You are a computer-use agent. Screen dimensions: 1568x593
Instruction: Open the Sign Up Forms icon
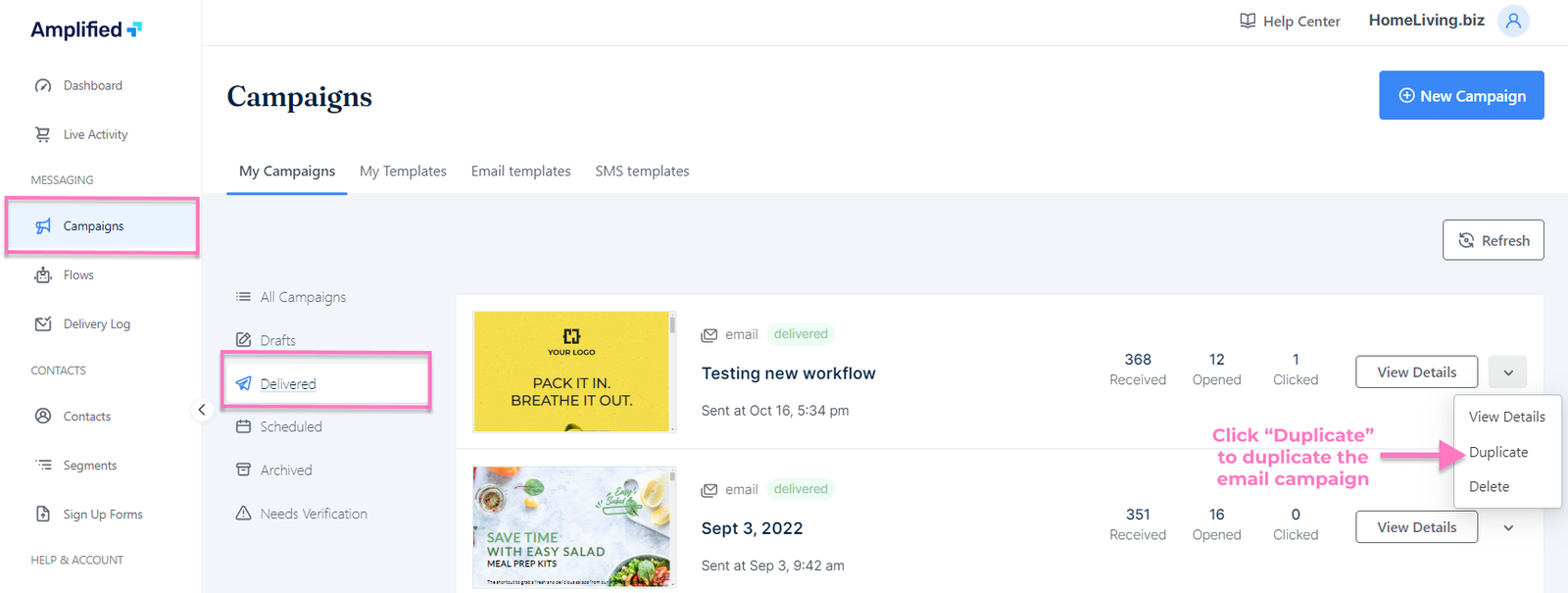43,514
